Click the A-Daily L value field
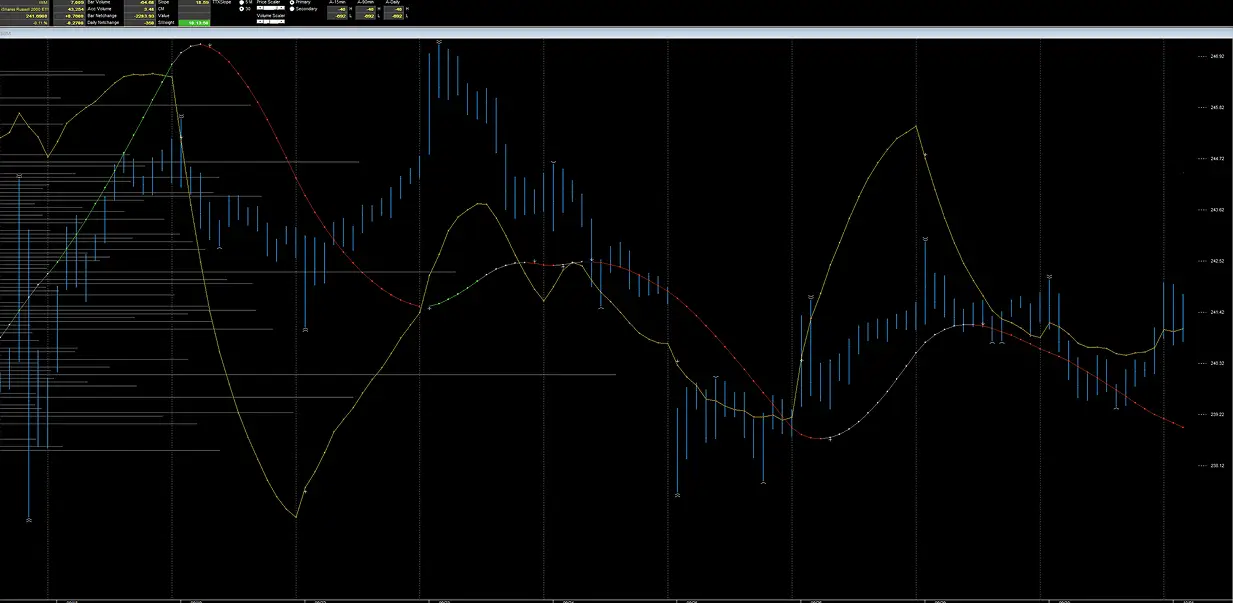Screen dimensions: 1233x603 pos(396,15)
